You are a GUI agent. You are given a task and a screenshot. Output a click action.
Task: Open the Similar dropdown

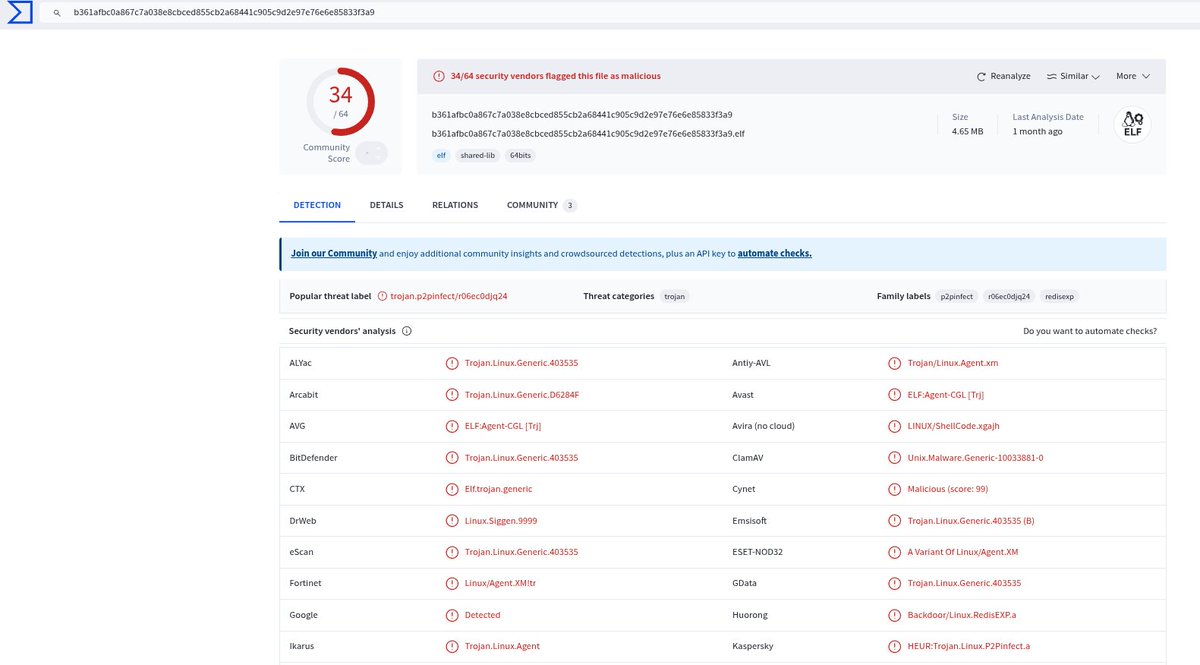pyautogui.click(x=1073, y=76)
